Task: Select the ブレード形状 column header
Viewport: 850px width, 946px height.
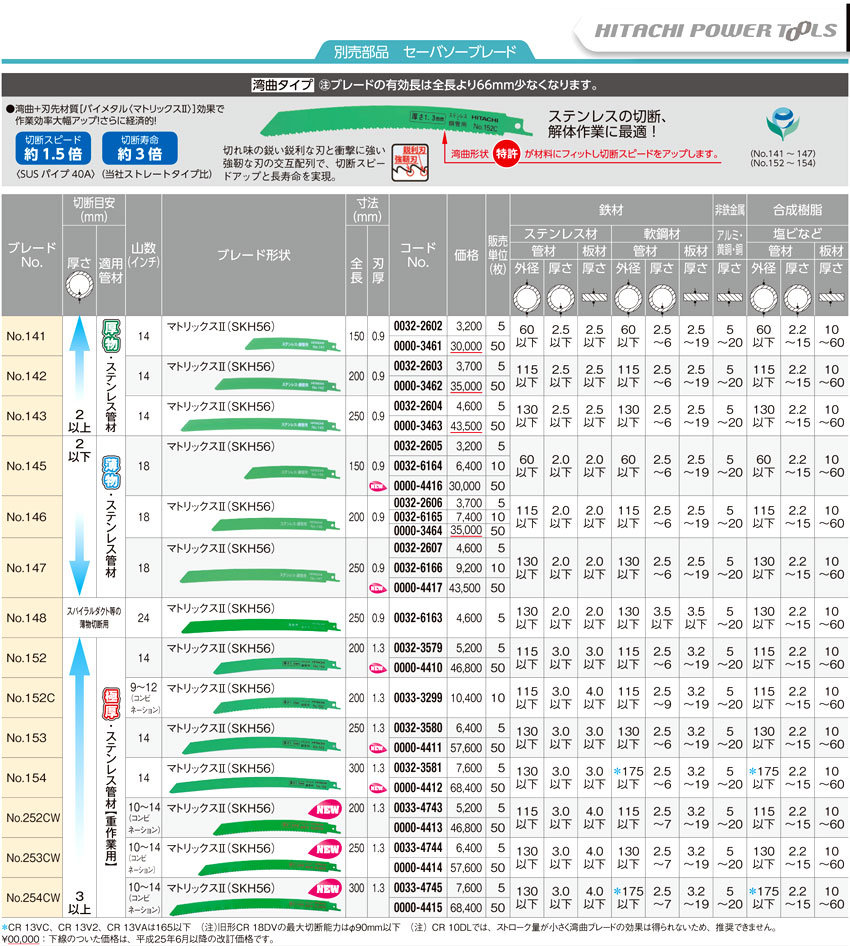Action: [x=253, y=255]
